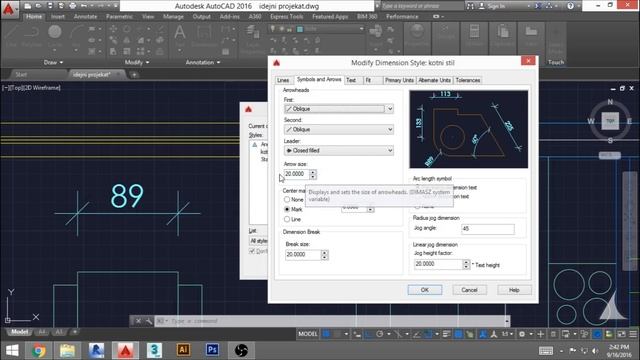Switch to the Primary Units tab
Image resolution: width=640 pixels, height=360 pixels.
pos(399,80)
